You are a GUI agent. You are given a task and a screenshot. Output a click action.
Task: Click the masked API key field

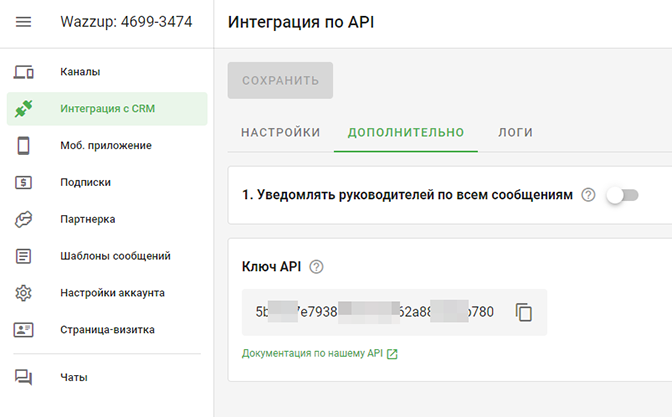(x=375, y=312)
